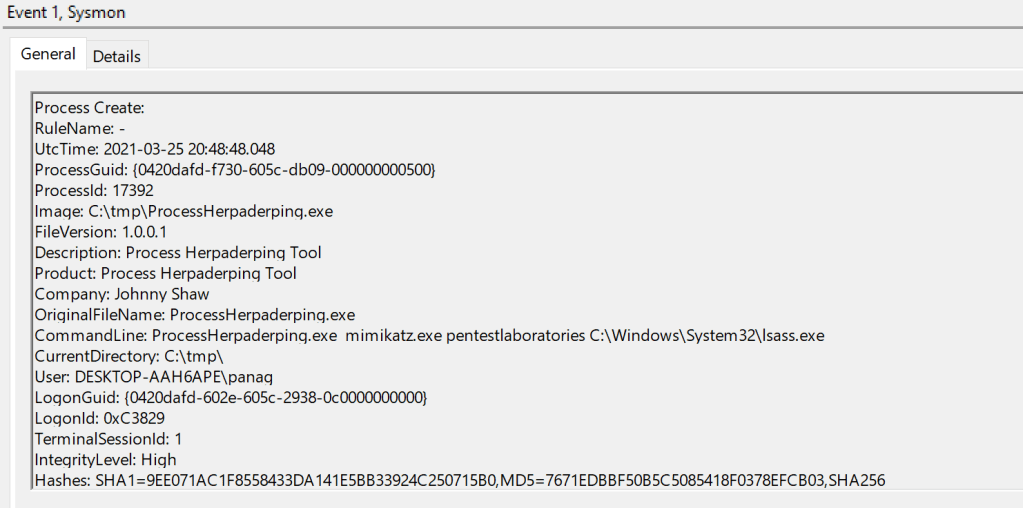This screenshot has width=1023, height=508.
Task: Click the User DESKTOP-AAH6APE line
Action: pos(153,377)
